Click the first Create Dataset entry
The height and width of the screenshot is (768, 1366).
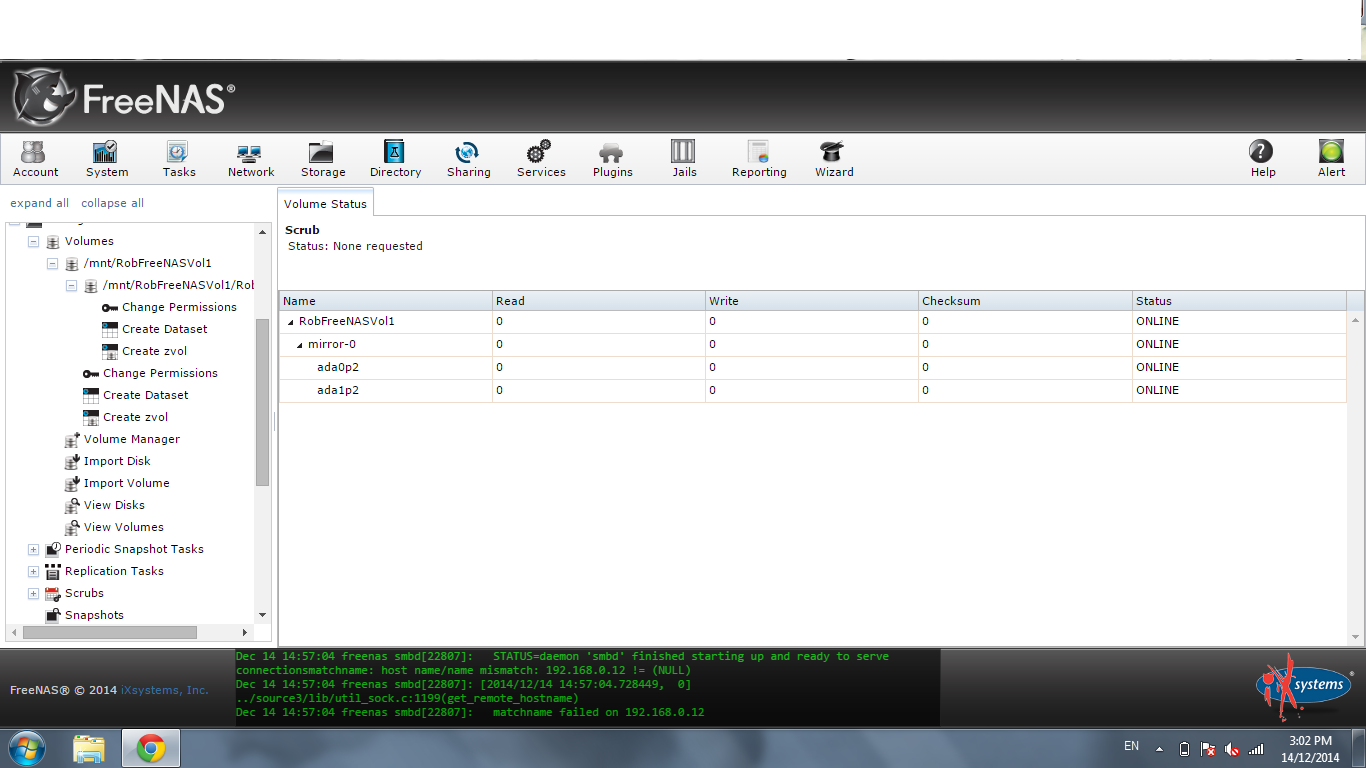point(165,329)
